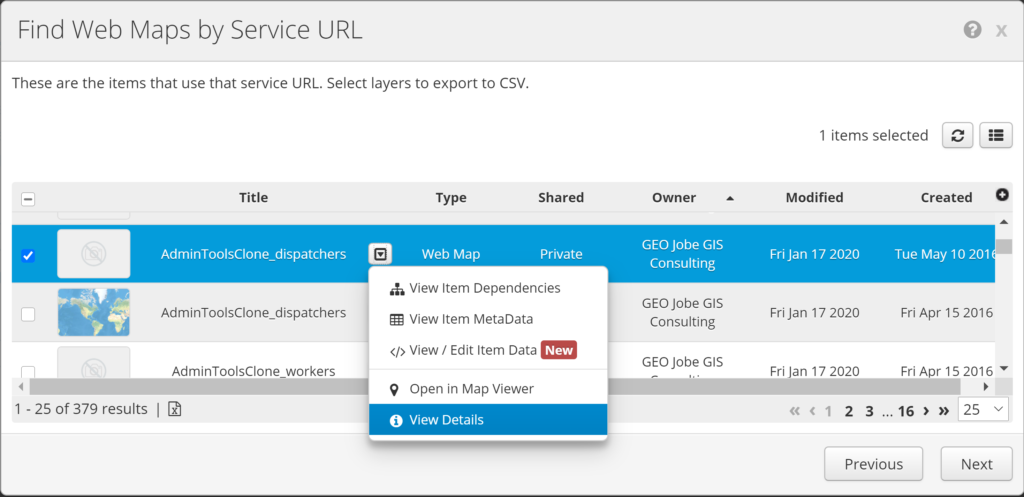This screenshot has height=497, width=1024.
Task: Click the Owner column sort arrow
Action: 730,198
